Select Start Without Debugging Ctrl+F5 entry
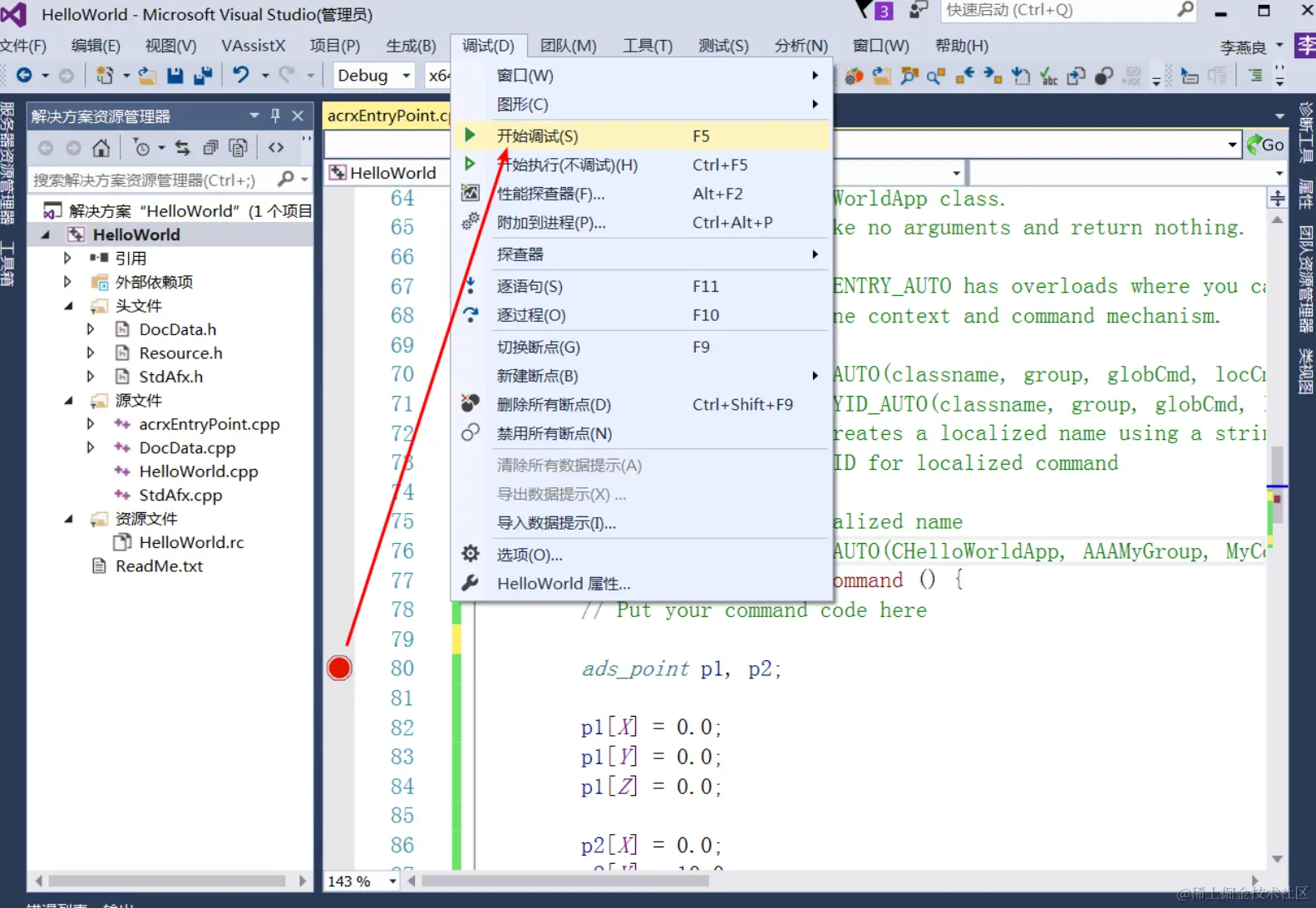This screenshot has height=908, width=1316. tap(641, 165)
